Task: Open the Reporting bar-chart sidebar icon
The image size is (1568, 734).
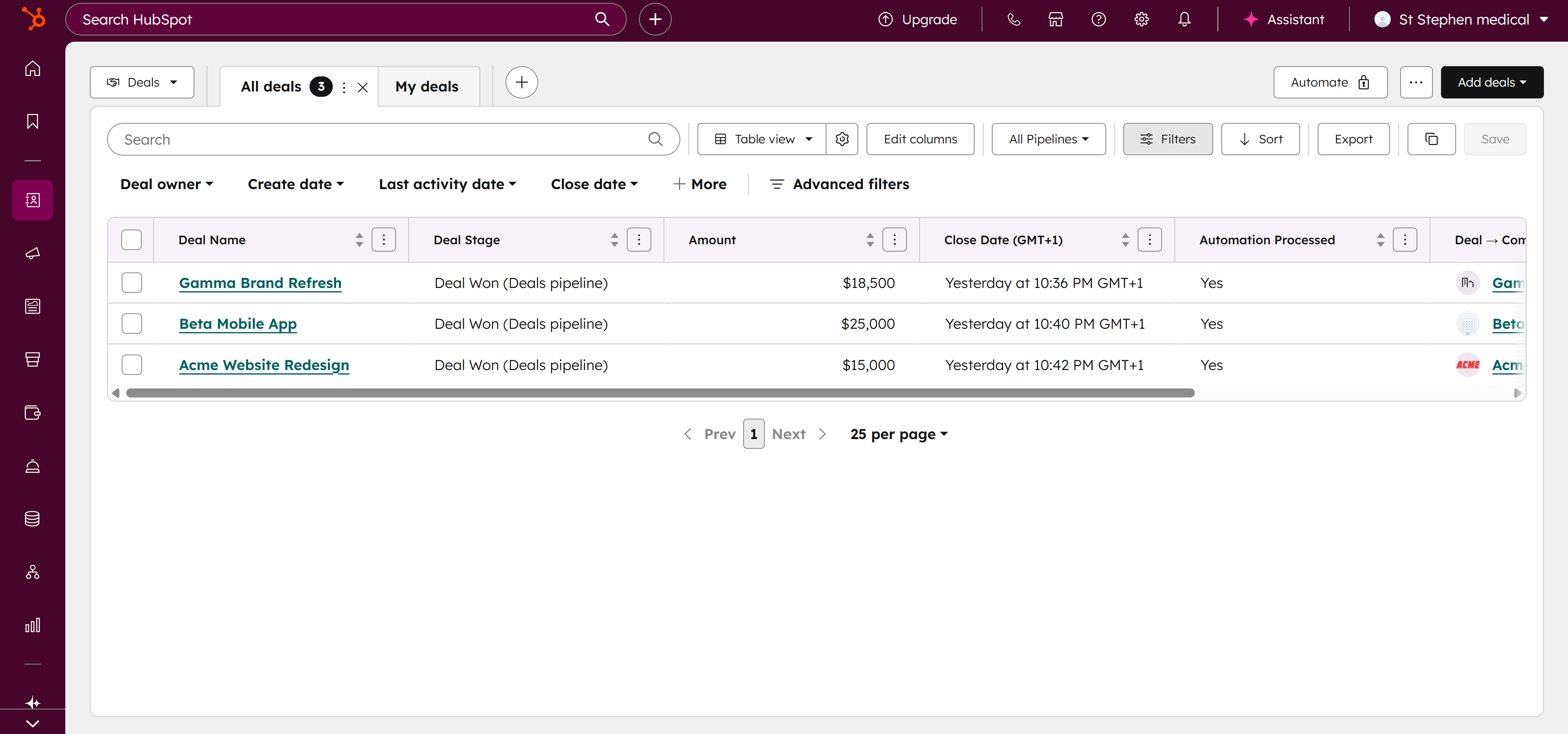Action: click(32, 625)
